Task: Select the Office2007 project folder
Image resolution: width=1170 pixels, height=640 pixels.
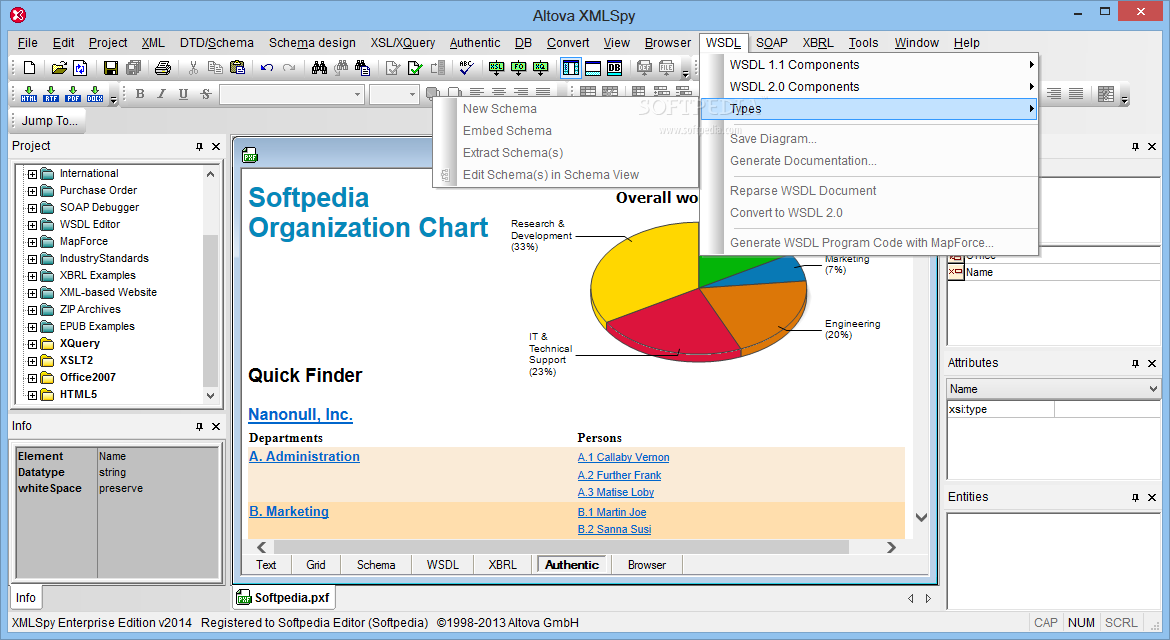Action: tap(87, 377)
